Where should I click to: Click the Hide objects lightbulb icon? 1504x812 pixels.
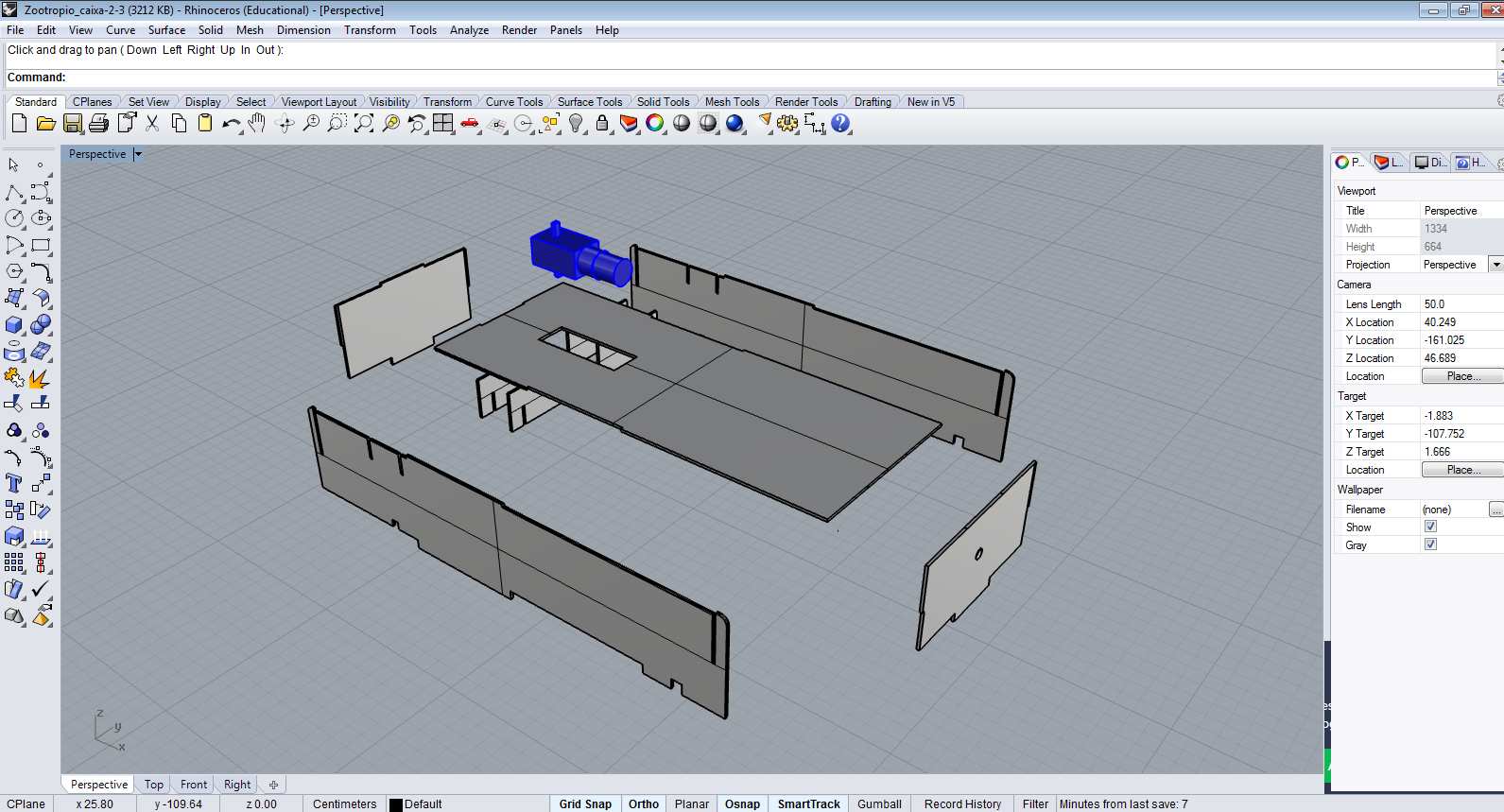tap(576, 123)
